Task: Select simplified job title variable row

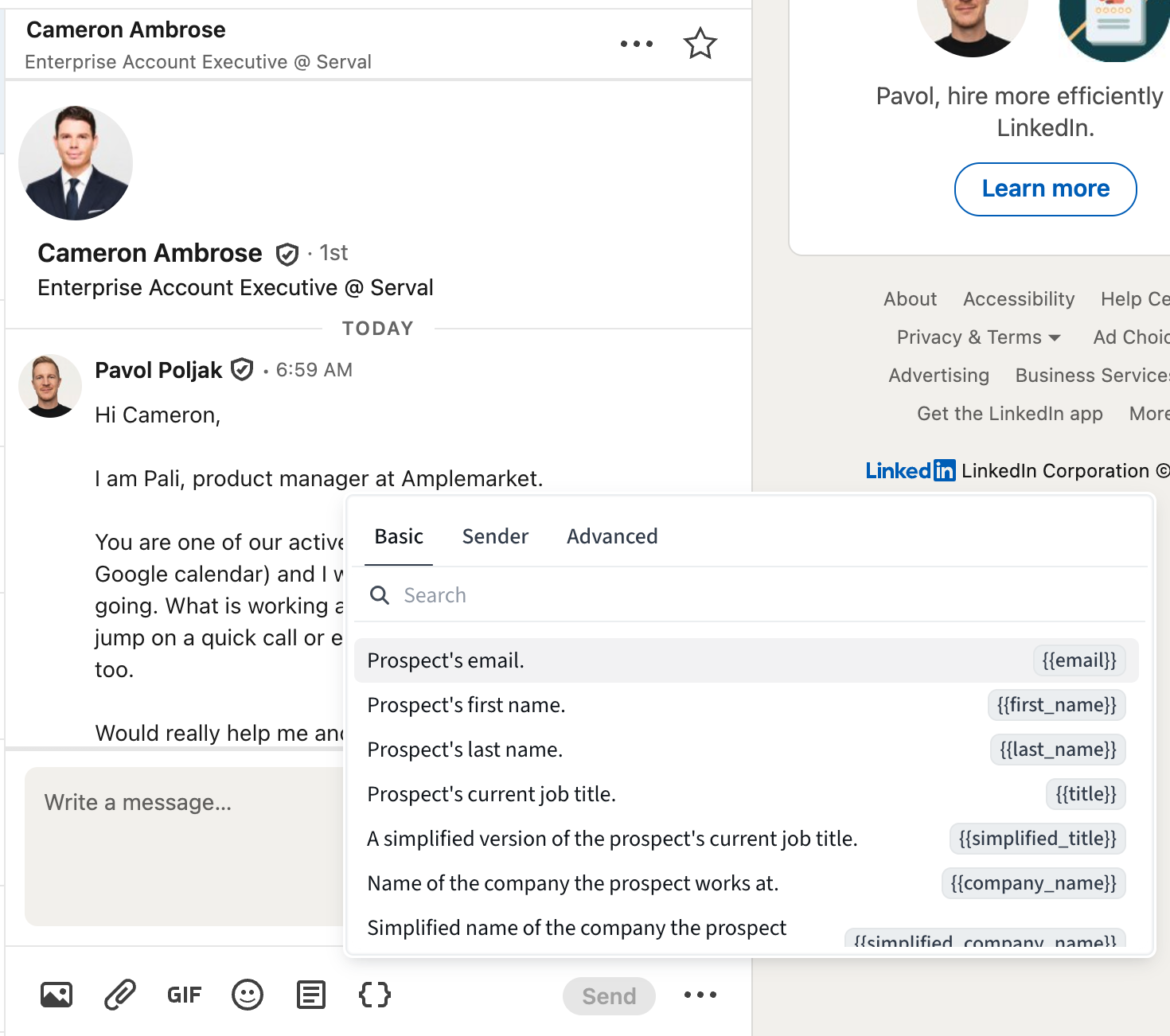Action: [x=747, y=839]
